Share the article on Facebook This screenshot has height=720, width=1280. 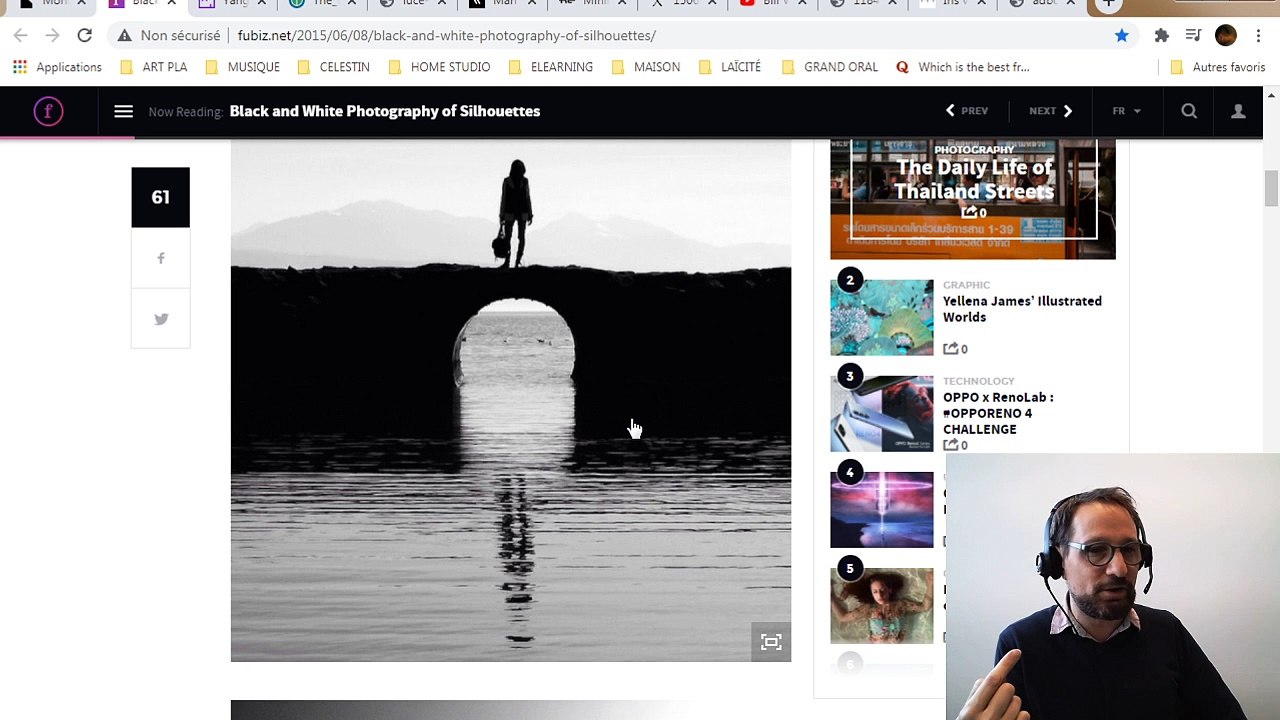click(x=160, y=258)
